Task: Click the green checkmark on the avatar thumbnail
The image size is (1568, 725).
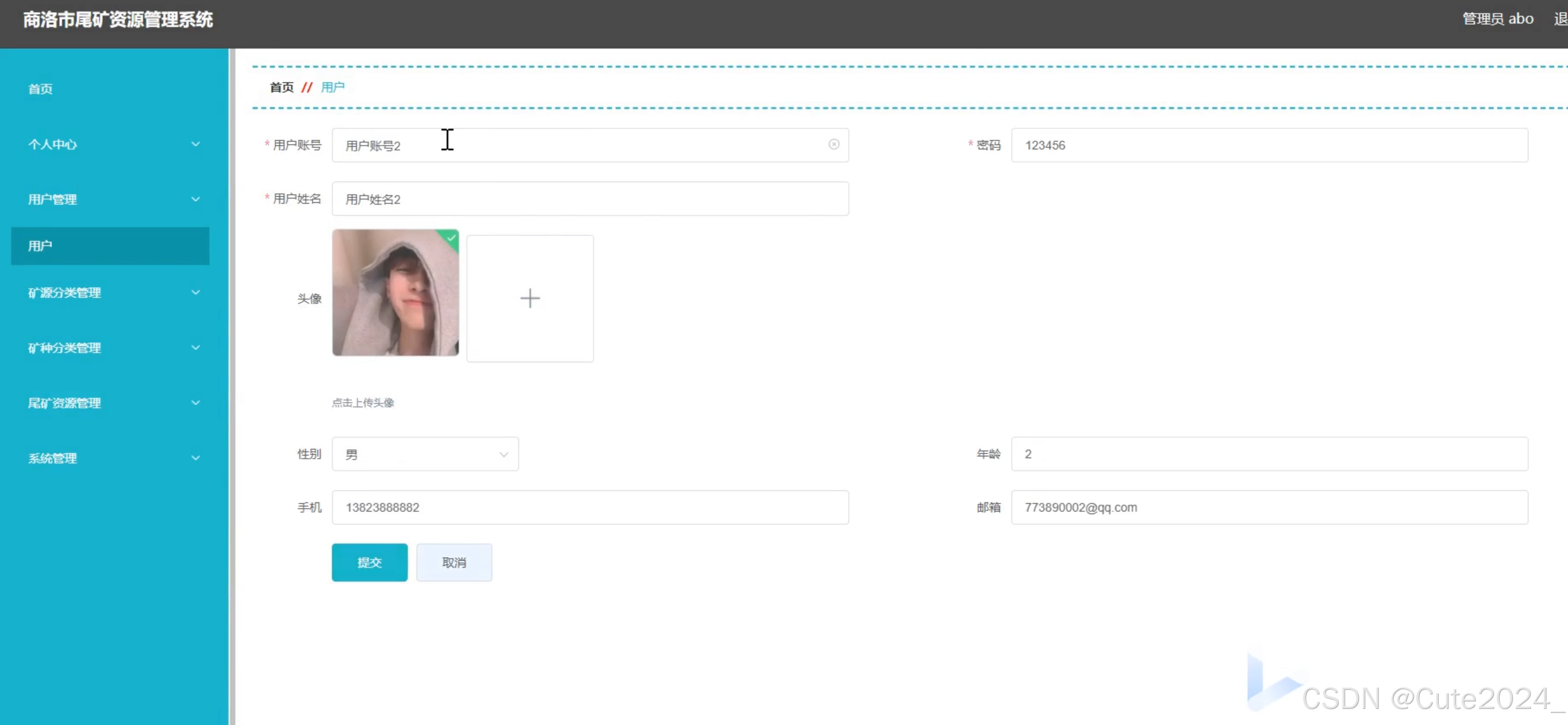Action: click(451, 238)
